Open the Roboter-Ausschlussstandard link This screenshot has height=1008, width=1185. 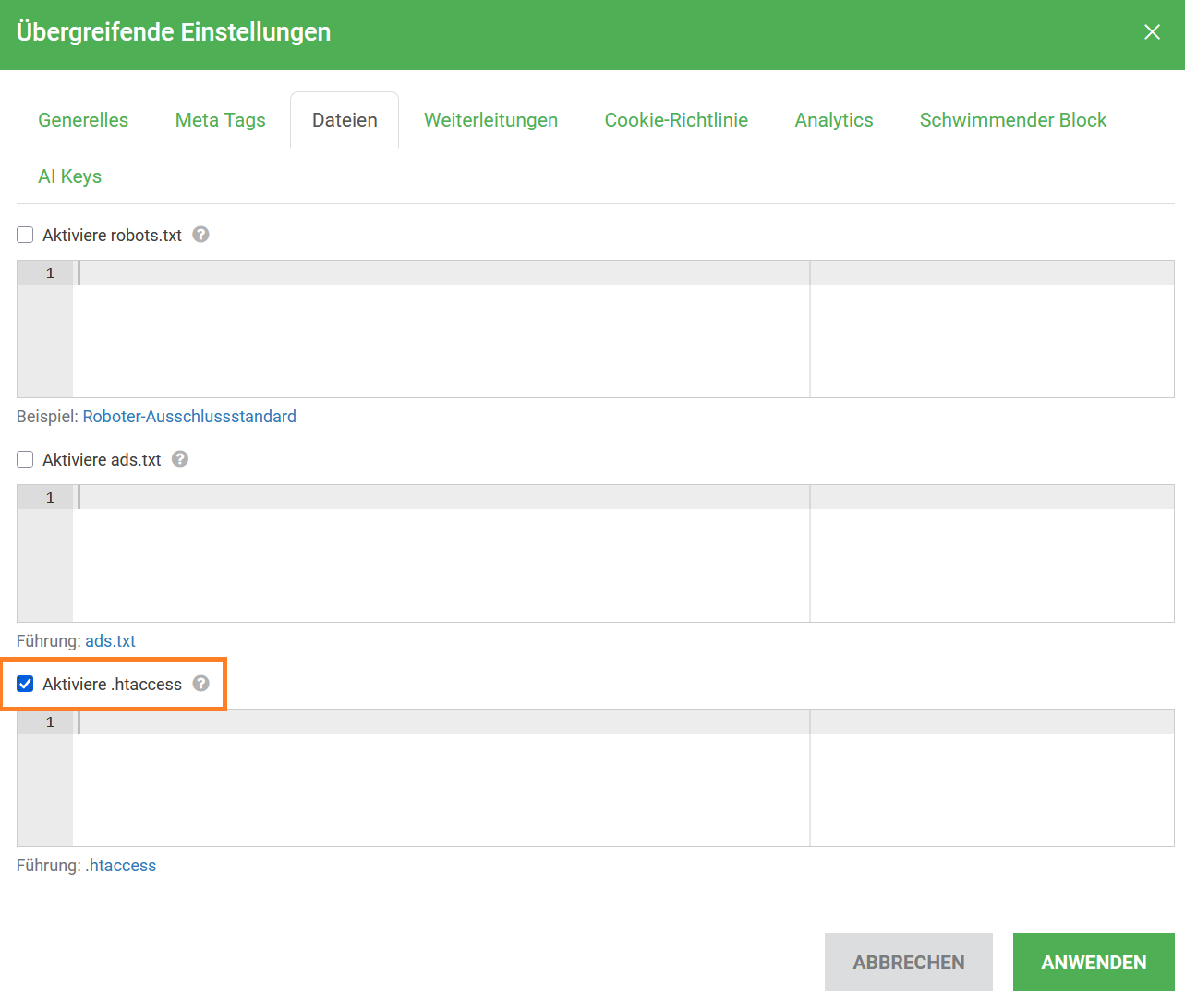click(189, 417)
